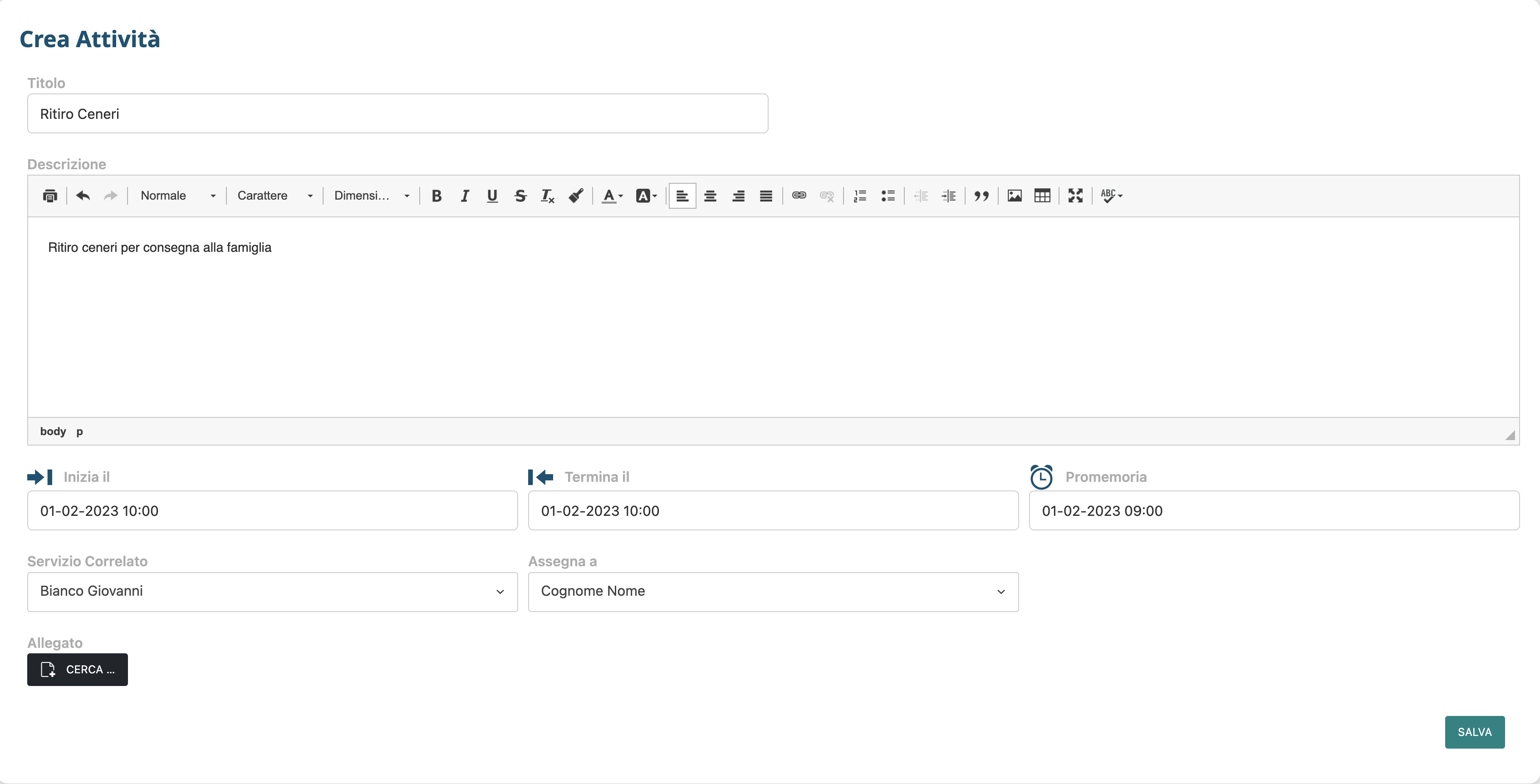
Task: Open the Assegna a dropdown
Action: point(773,592)
